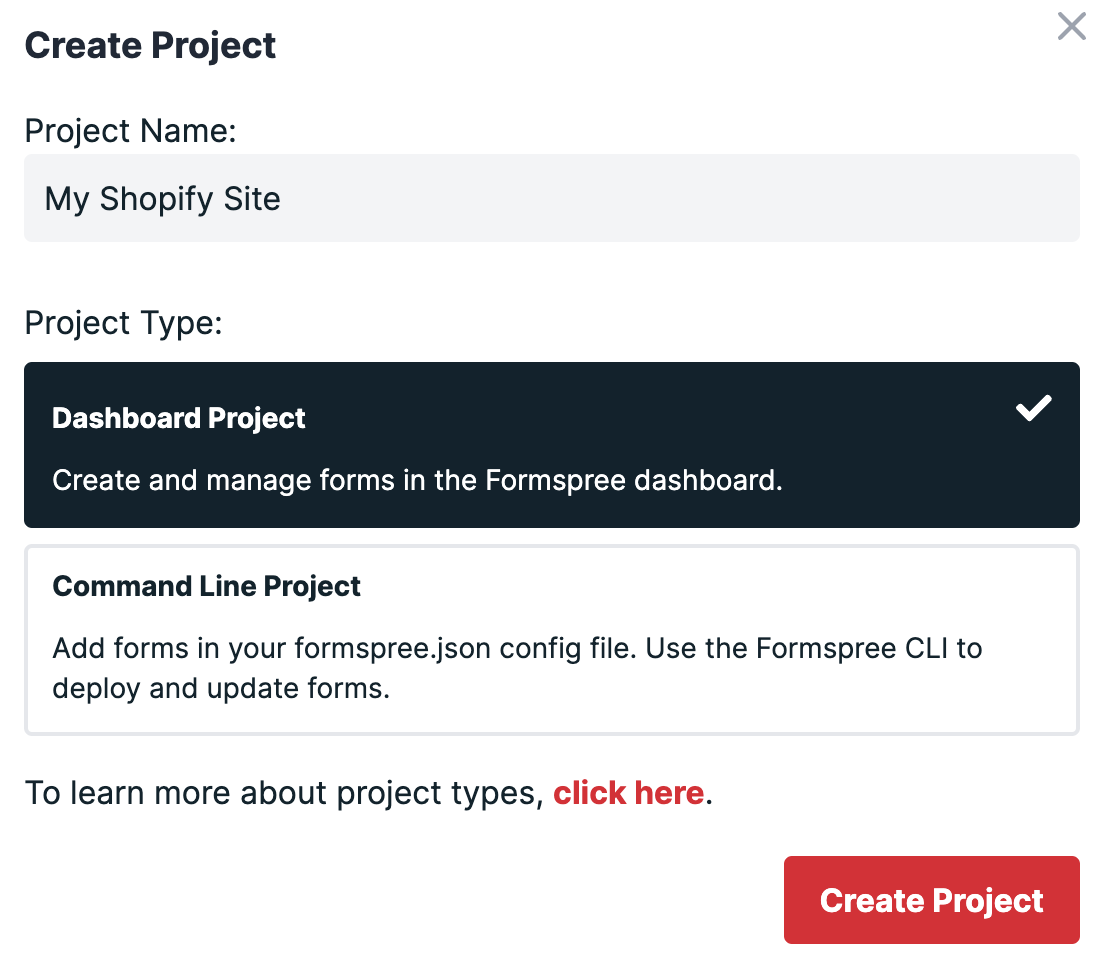
Task: Dismiss the dialog with the X icon
Action: click(1071, 26)
